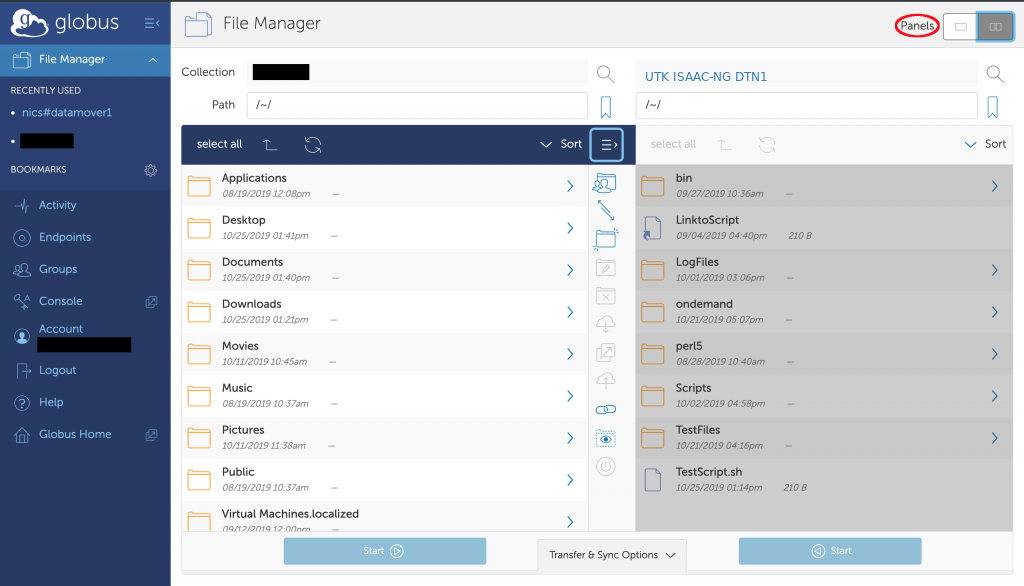
Task: Open Applications folder chevron
Action: tap(570, 186)
